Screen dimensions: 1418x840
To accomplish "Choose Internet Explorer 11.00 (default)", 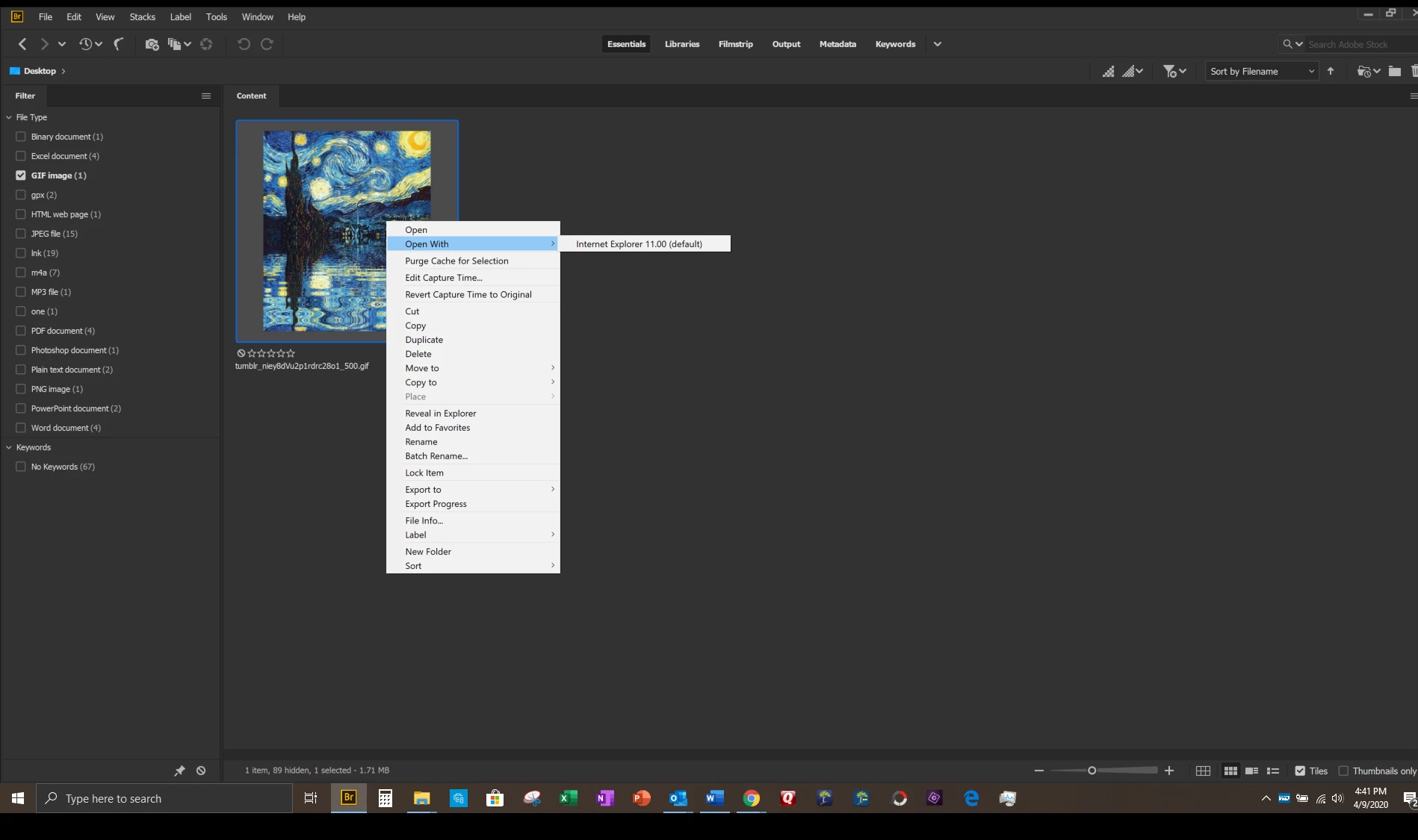I will (644, 244).
